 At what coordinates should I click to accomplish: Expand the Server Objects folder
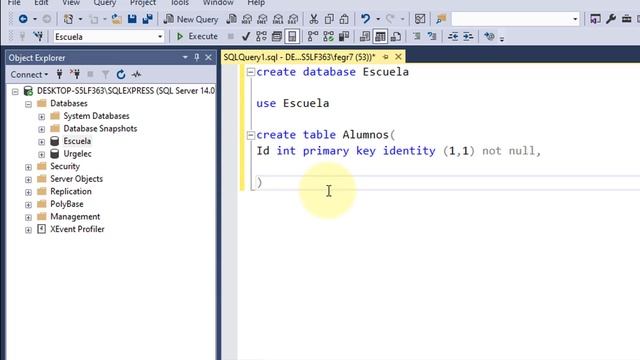pos(28,180)
